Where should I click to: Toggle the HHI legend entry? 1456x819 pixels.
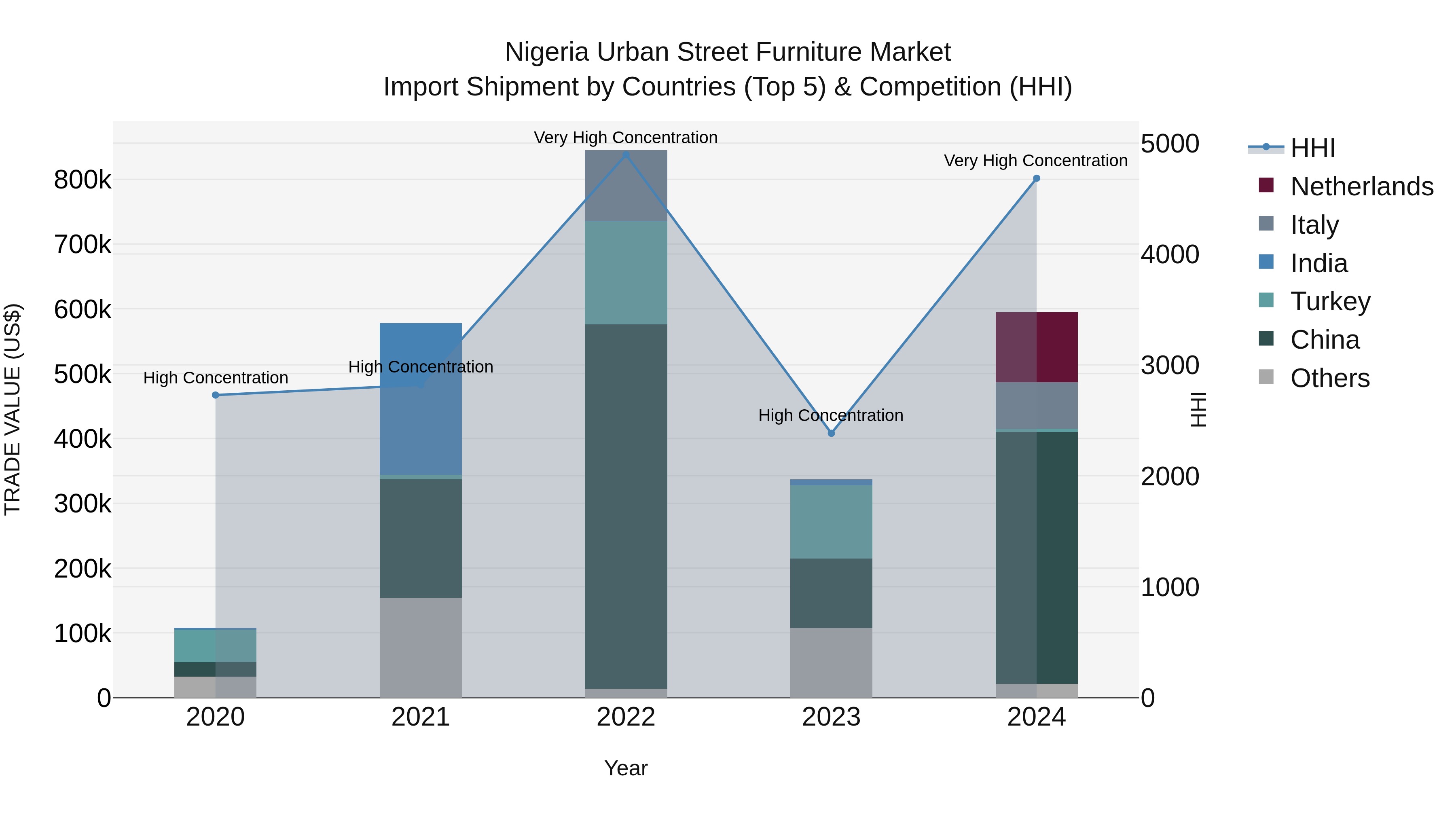pyautogui.click(x=1292, y=148)
